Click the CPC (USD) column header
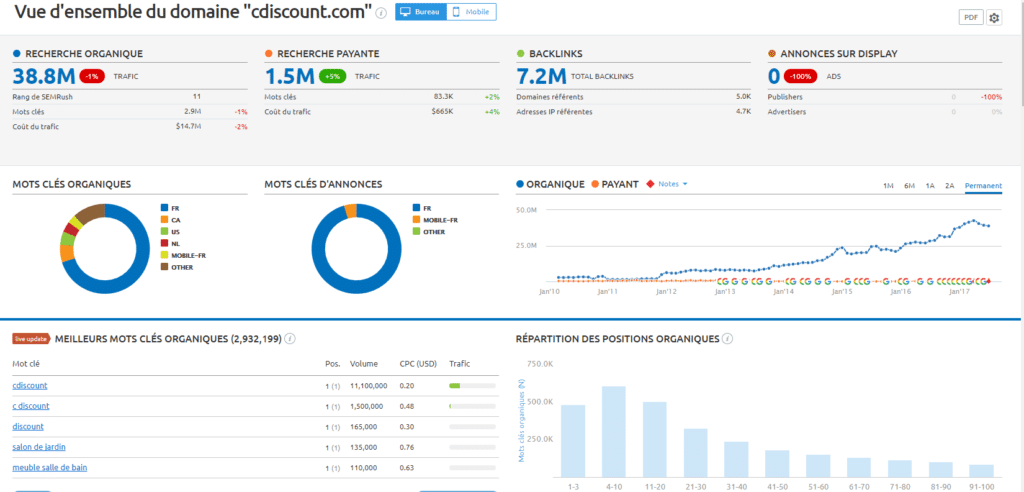 417,363
